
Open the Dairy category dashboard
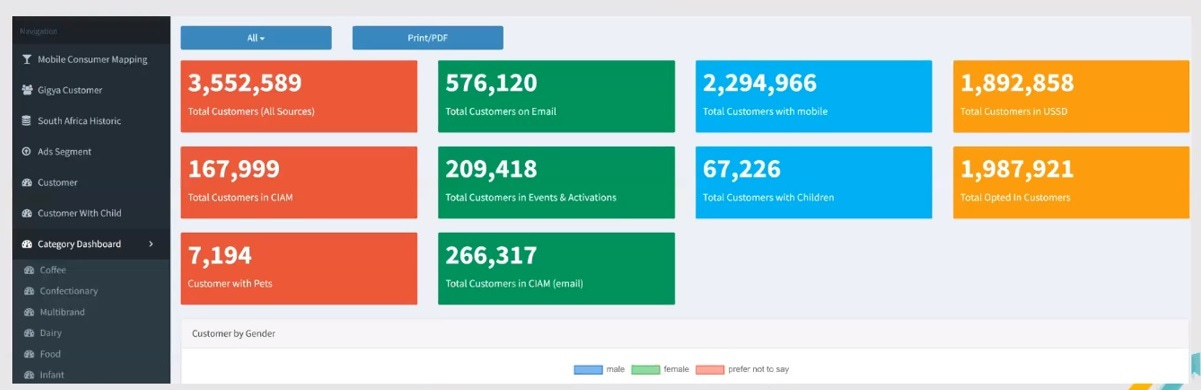51,333
